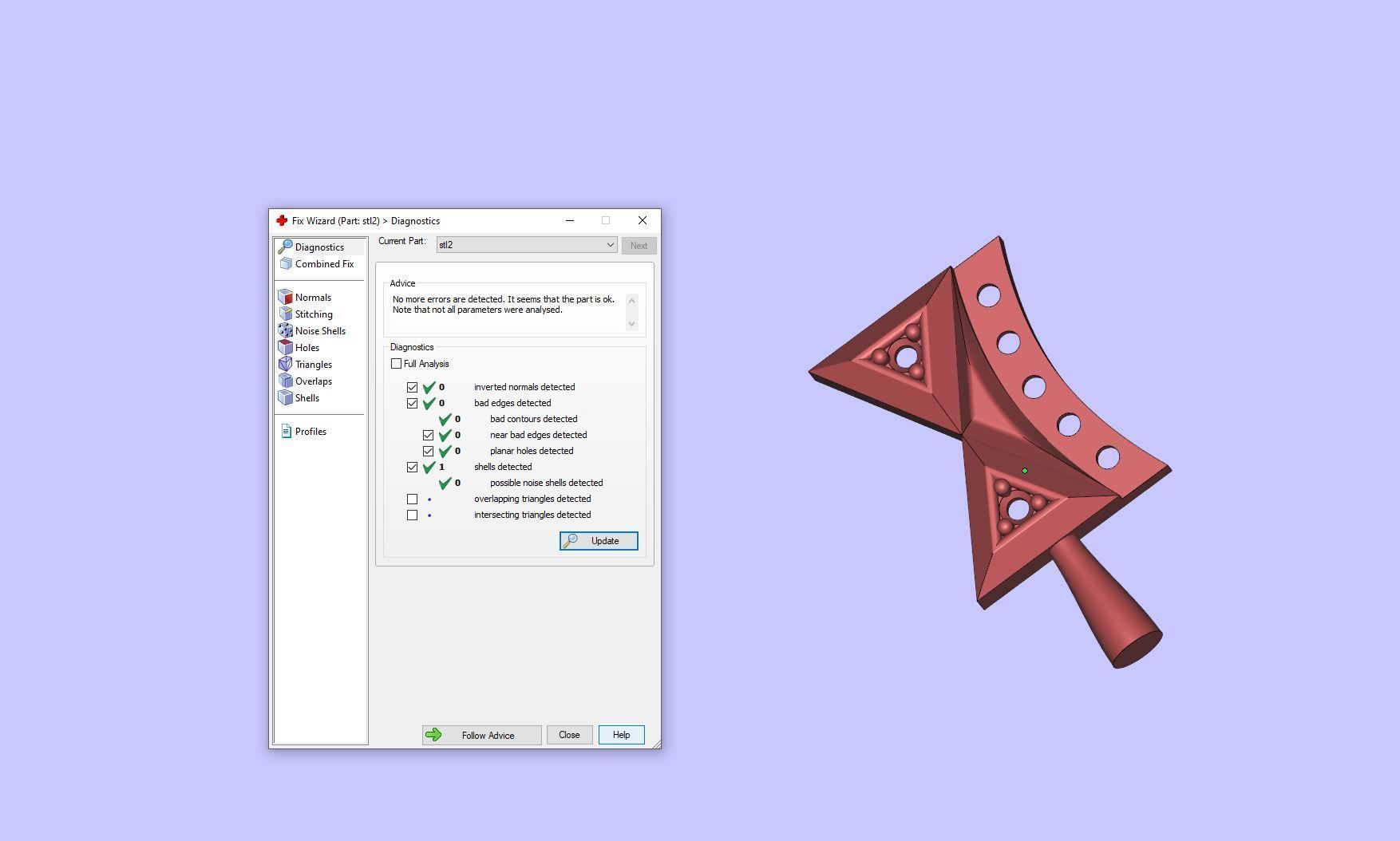This screenshot has width=1400, height=841.
Task: Click the "possible noise shells detected" label
Action: [547, 483]
